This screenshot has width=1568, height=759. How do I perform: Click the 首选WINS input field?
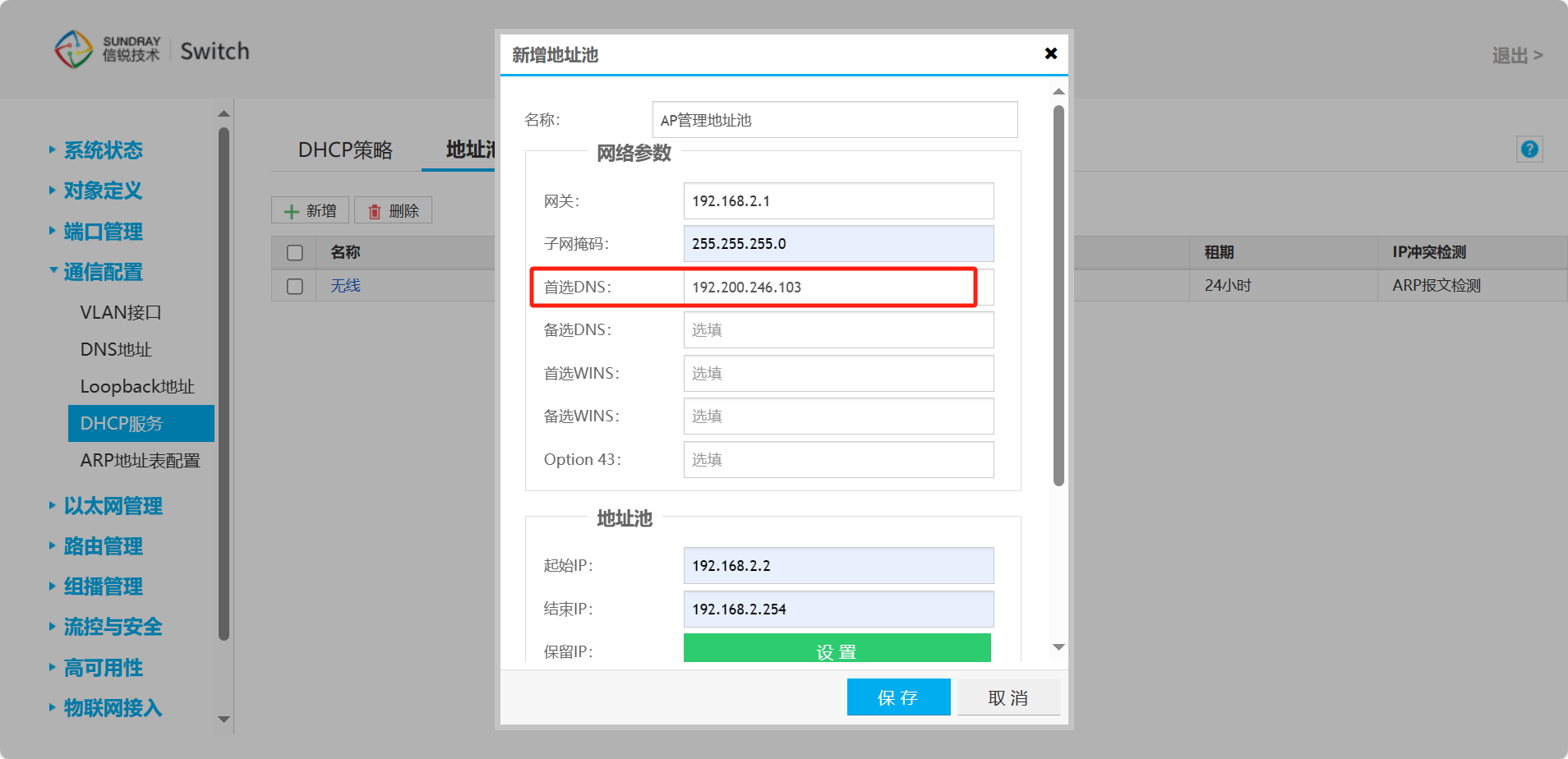838,373
